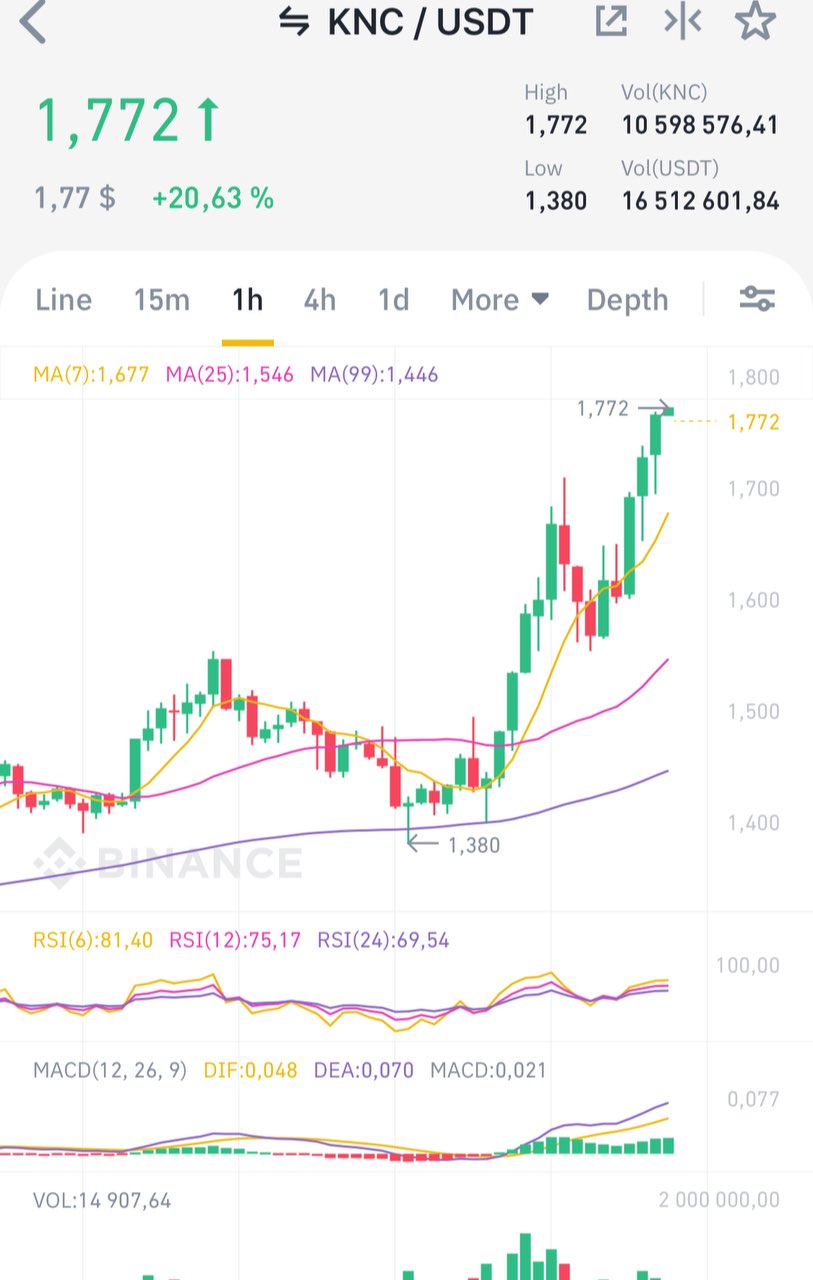Select the 1d timeframe tab
The height and width of the screenshot is (1280, 813).
coord(394,299)
